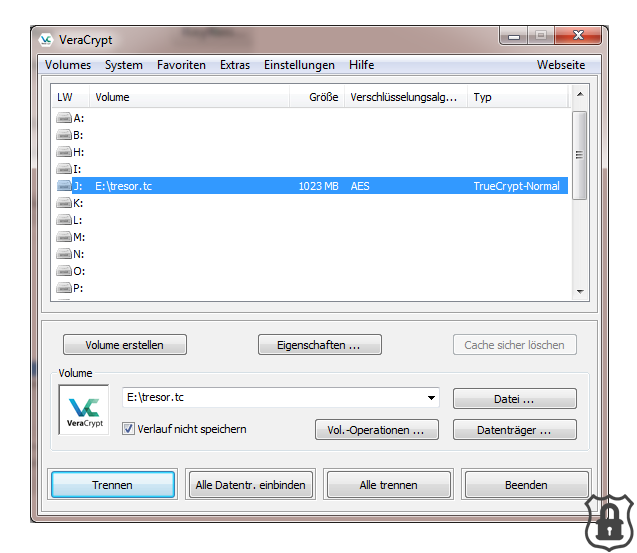Click the 'Verschlüsselungsalg...' column header

click(406, 97)
